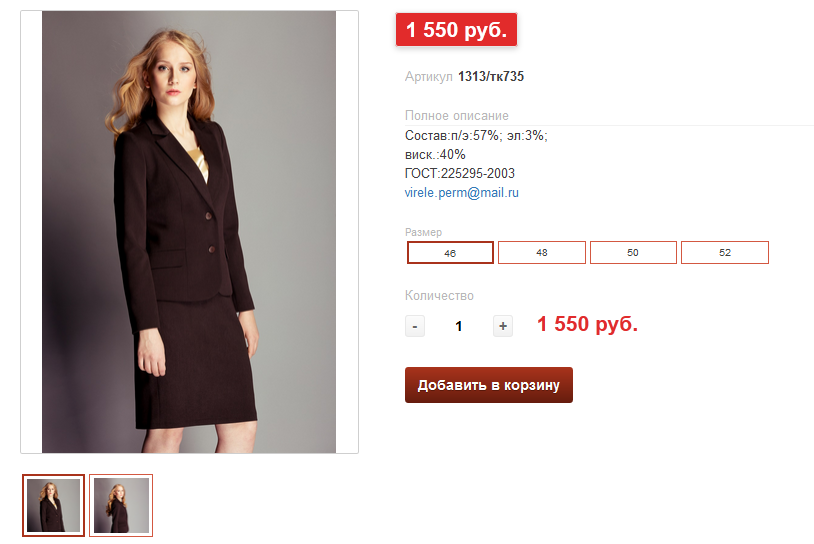This screenshot has height=544, width=814.
Task: Select size 48 option
Action: point(542,253)
